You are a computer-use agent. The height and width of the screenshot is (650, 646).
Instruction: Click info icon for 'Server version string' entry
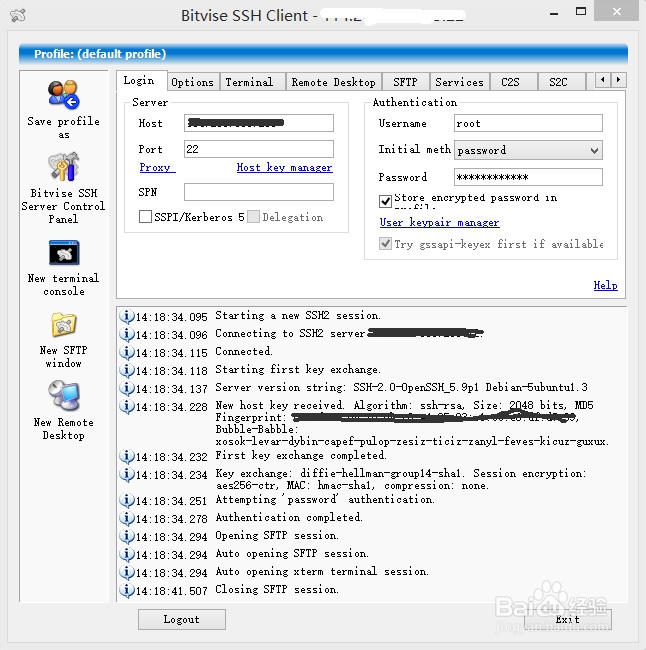pos(126,388)
